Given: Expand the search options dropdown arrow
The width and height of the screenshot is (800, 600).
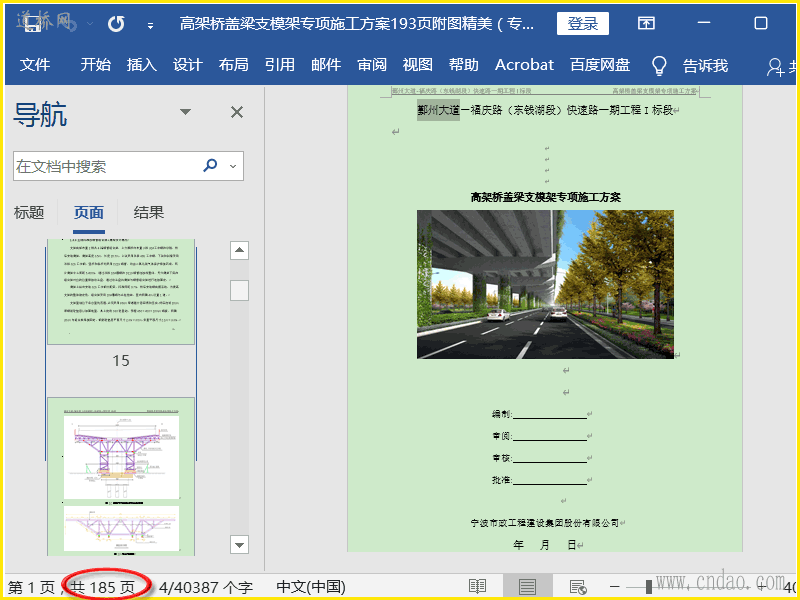Looking at the screenshot, I should 233,166.
